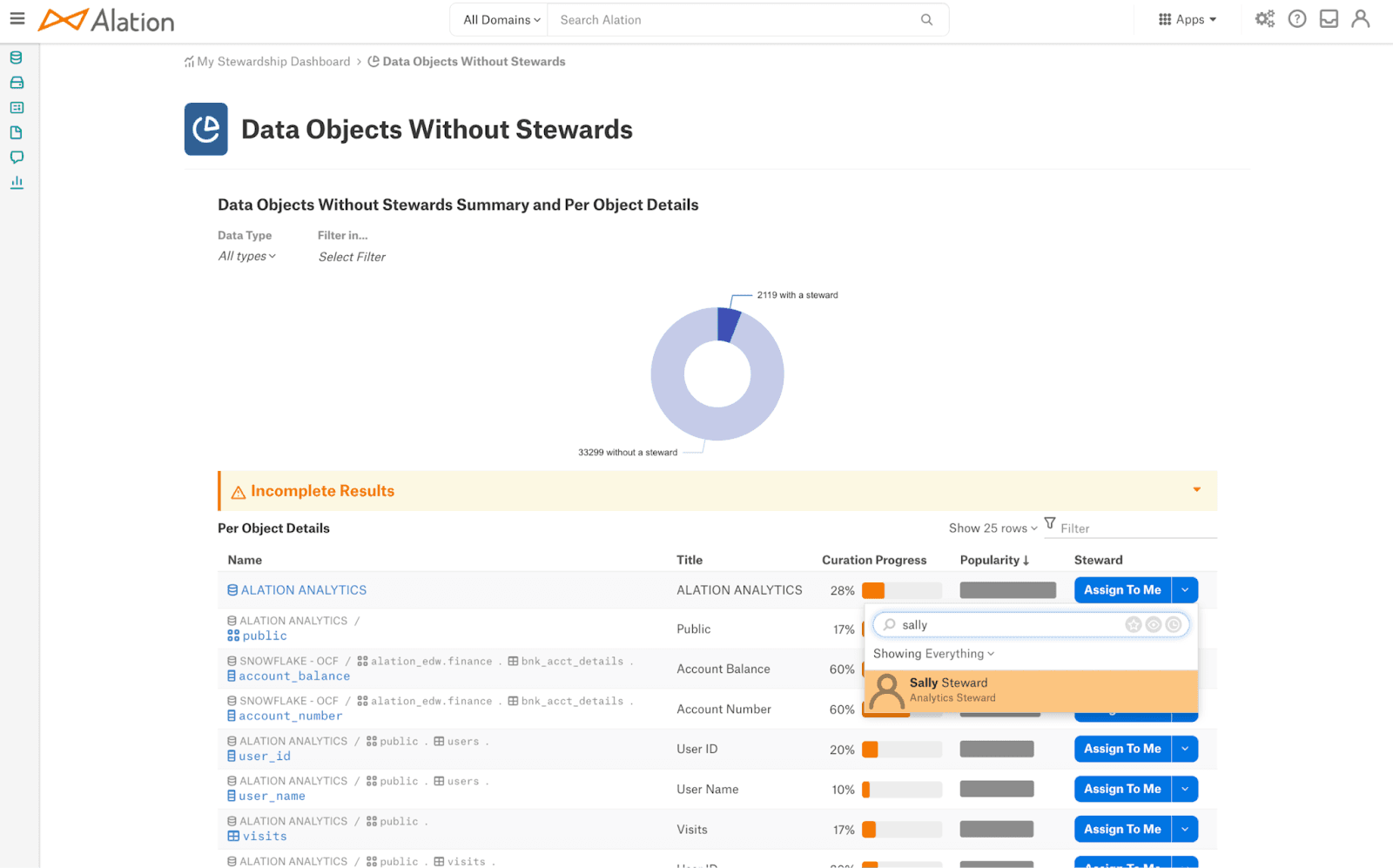
Task: Open the hamburger navigation menu
Action: click(x=17, y=18)
